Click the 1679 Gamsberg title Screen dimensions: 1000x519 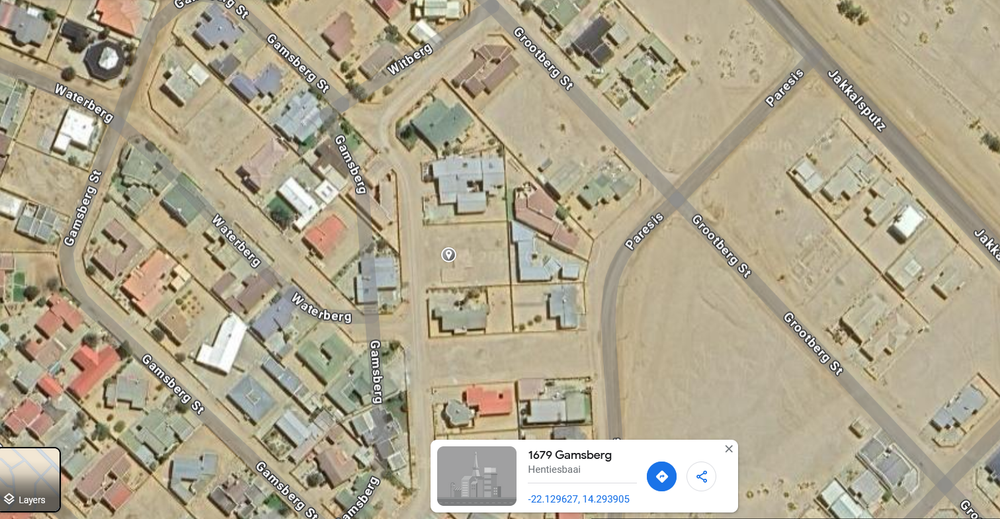[x=570, y=455]
